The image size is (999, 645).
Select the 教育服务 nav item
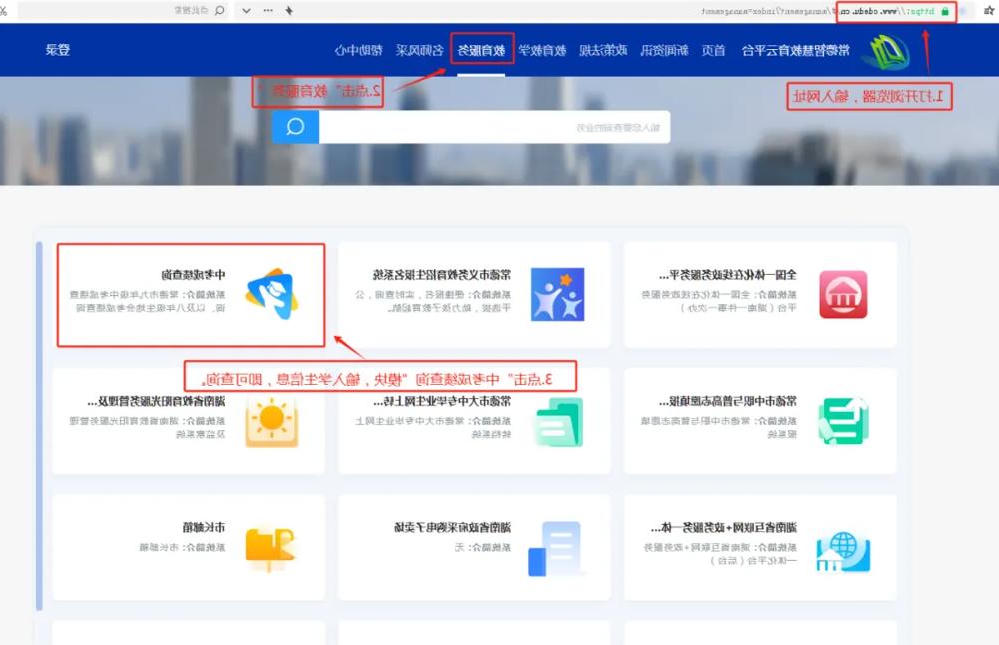(x=482, y=50)
